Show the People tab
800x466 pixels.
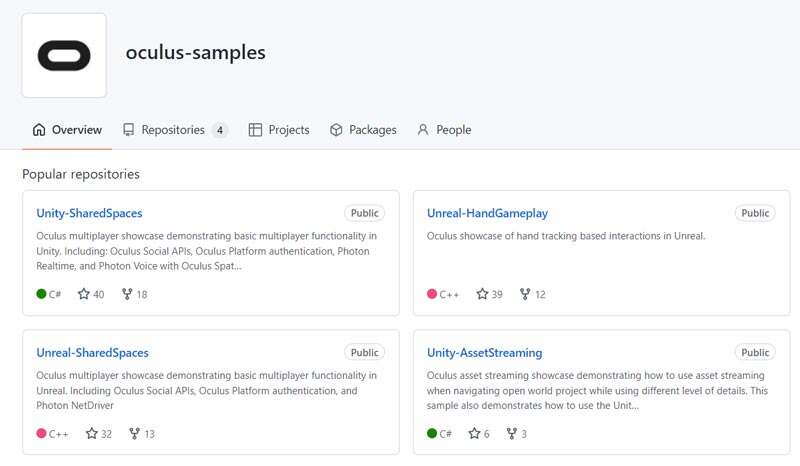443,130
